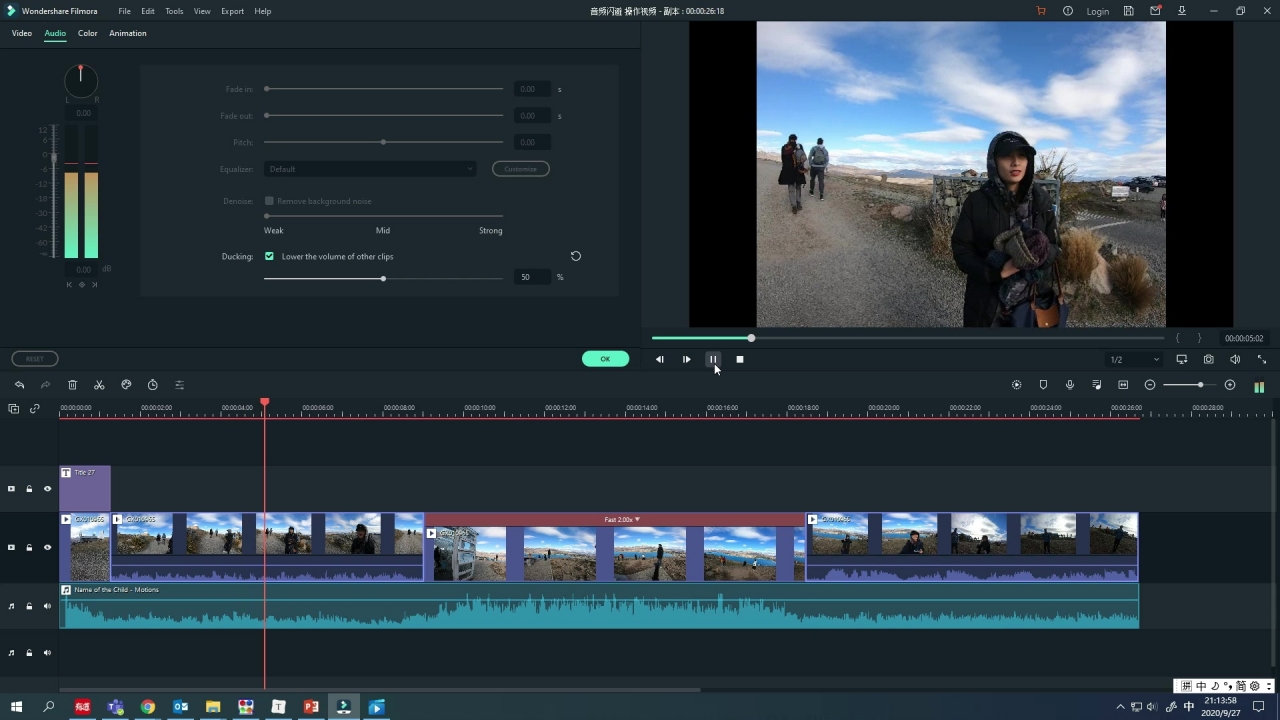Open the shopping cart icon in title bar
The width and height of the screenshot is (1280, 720).
pos(1041,11)
